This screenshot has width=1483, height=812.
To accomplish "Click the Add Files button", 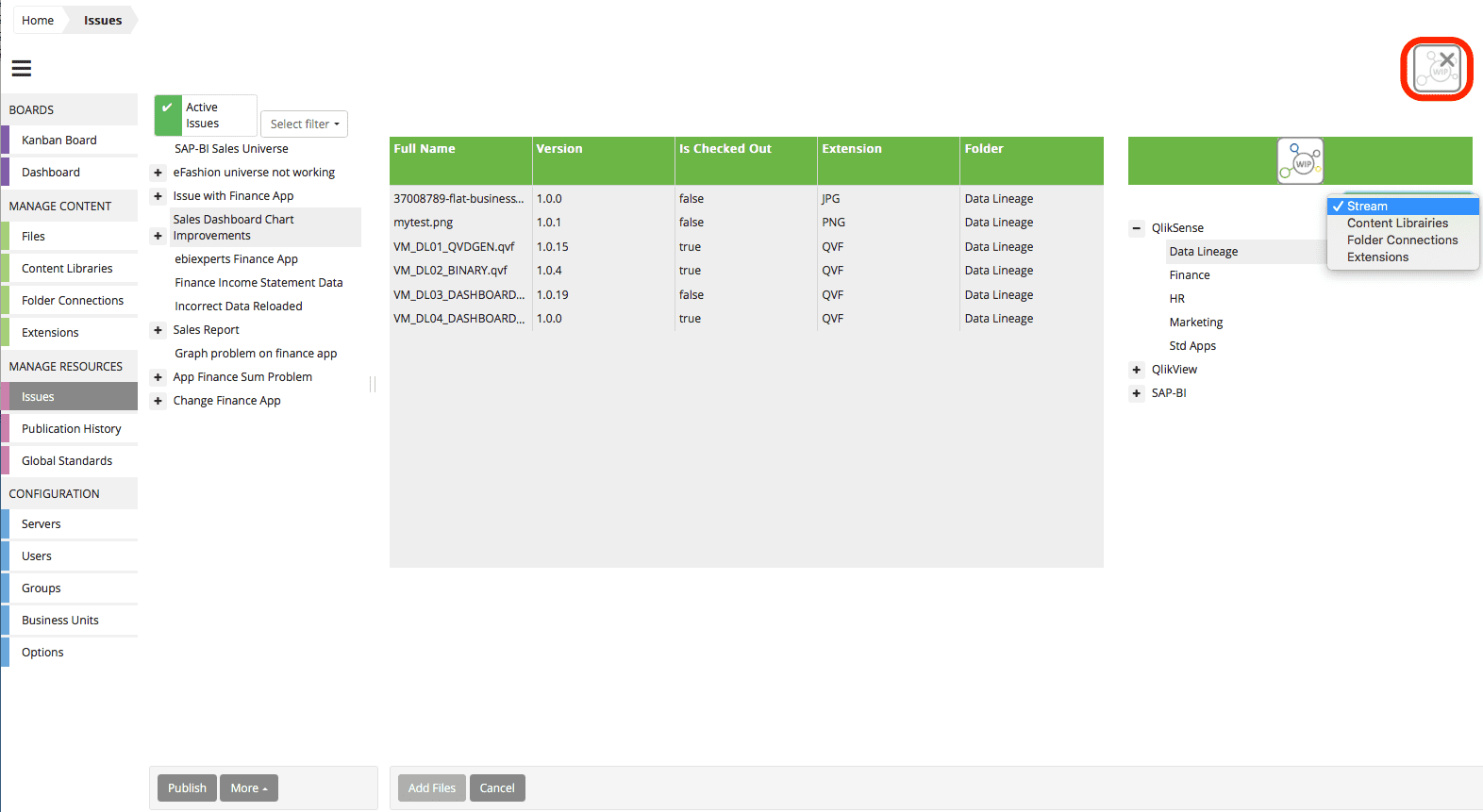I will coord(431,788).
